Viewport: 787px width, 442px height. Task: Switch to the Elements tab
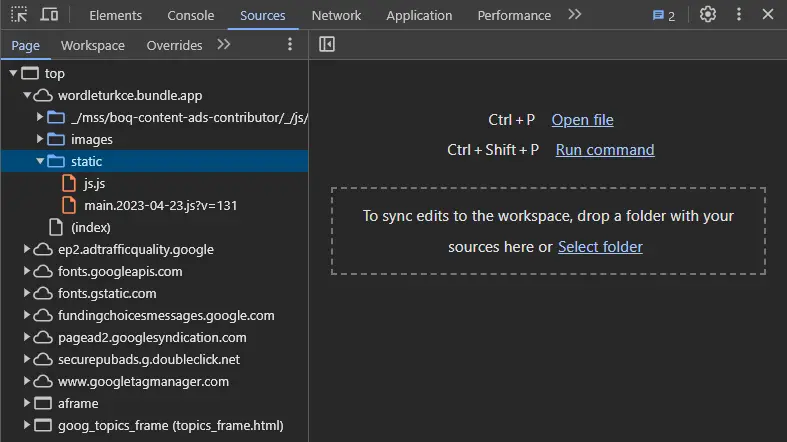coord(115,16)
